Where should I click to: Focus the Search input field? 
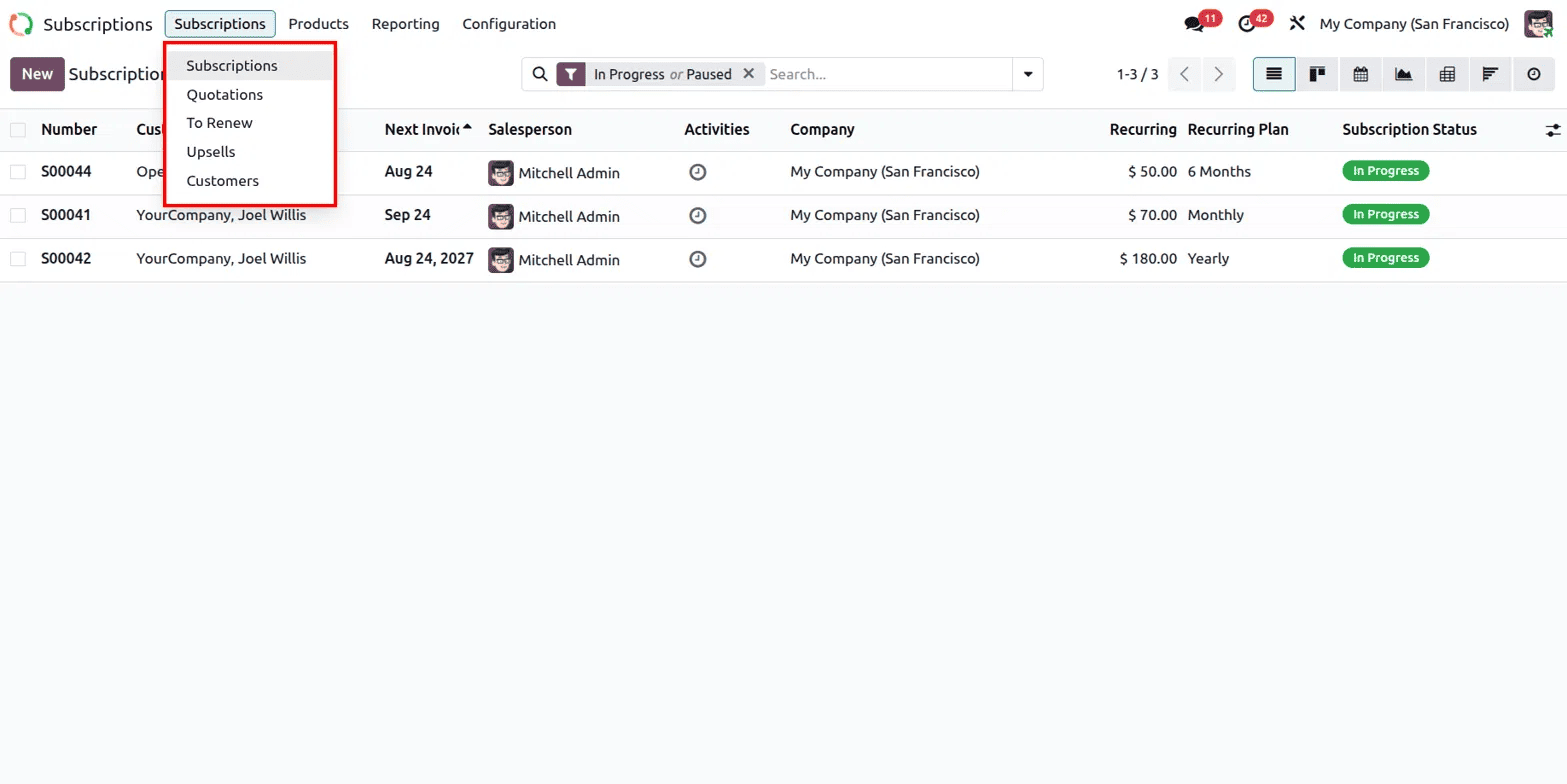[888, 74]
